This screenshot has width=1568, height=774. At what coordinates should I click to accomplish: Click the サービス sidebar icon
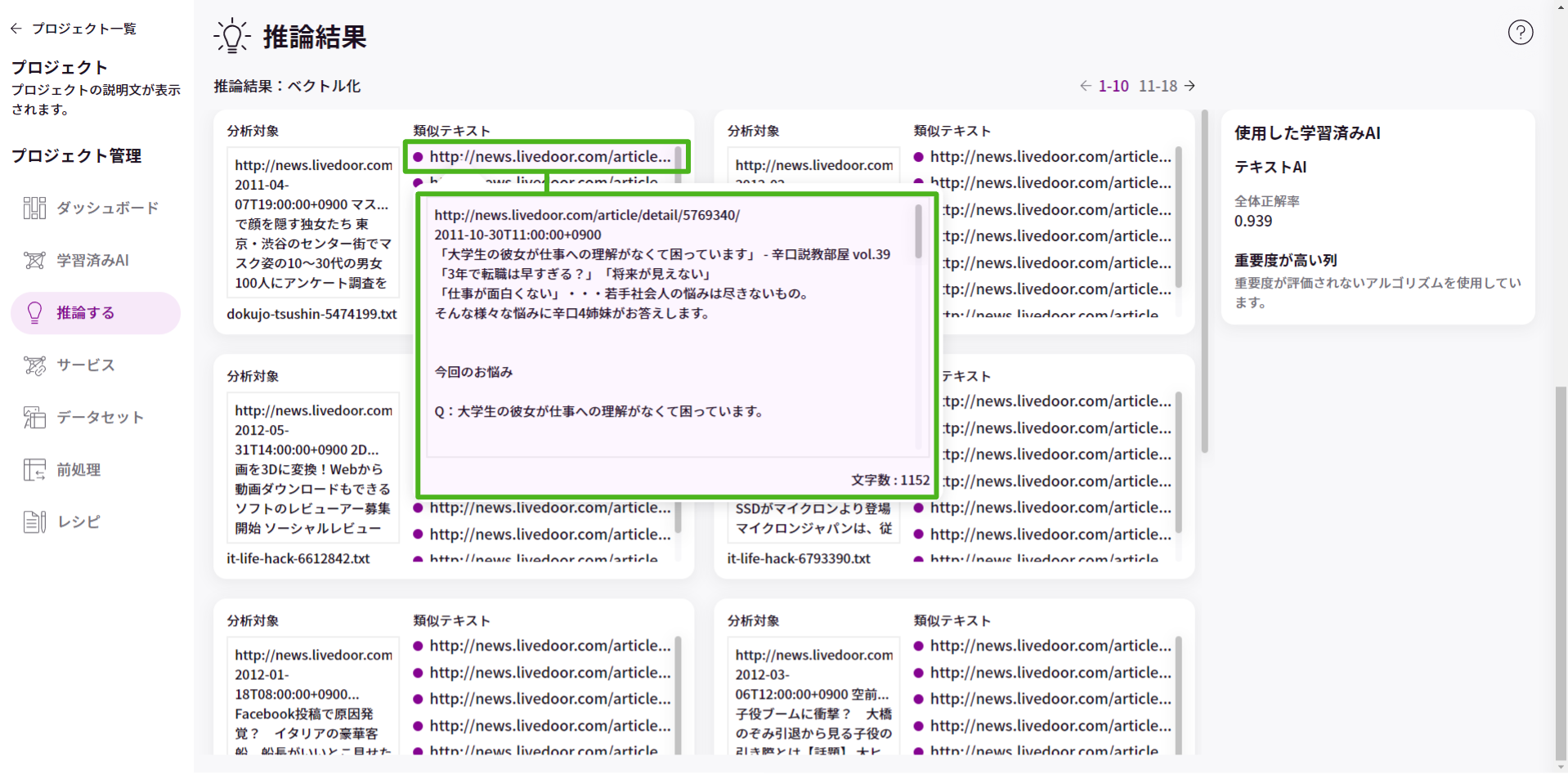click(x=34, y=365)
